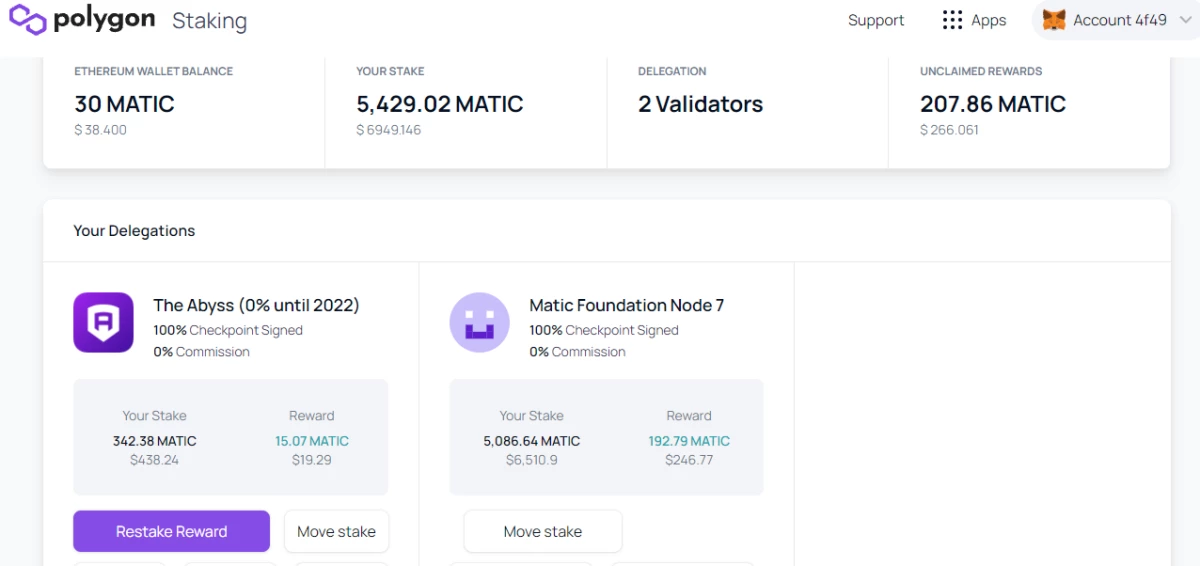Open The Abyss validator title
The image size is (1200, 566).
[256, 305]
